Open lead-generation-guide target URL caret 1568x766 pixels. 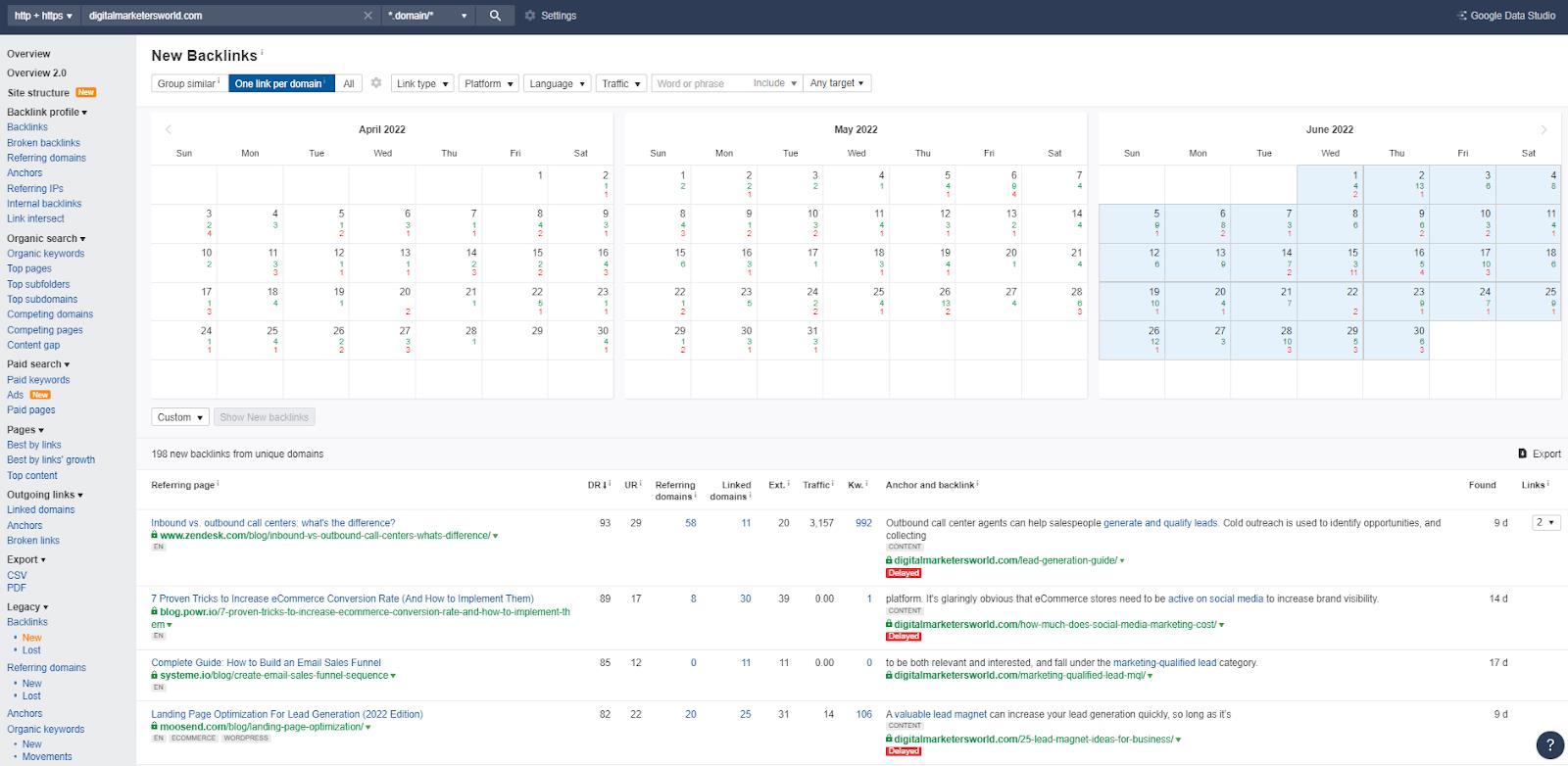click(x=1122, y=561)
